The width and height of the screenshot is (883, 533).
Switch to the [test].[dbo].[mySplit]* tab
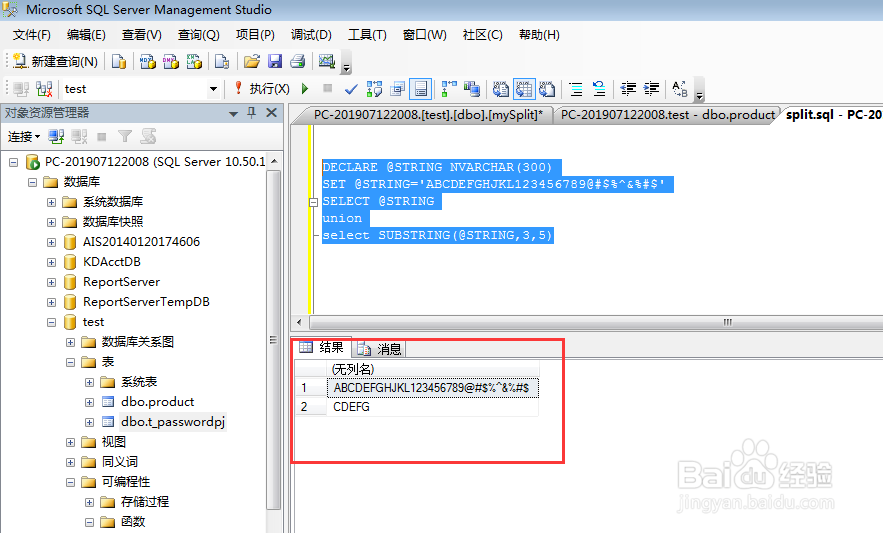428,115
